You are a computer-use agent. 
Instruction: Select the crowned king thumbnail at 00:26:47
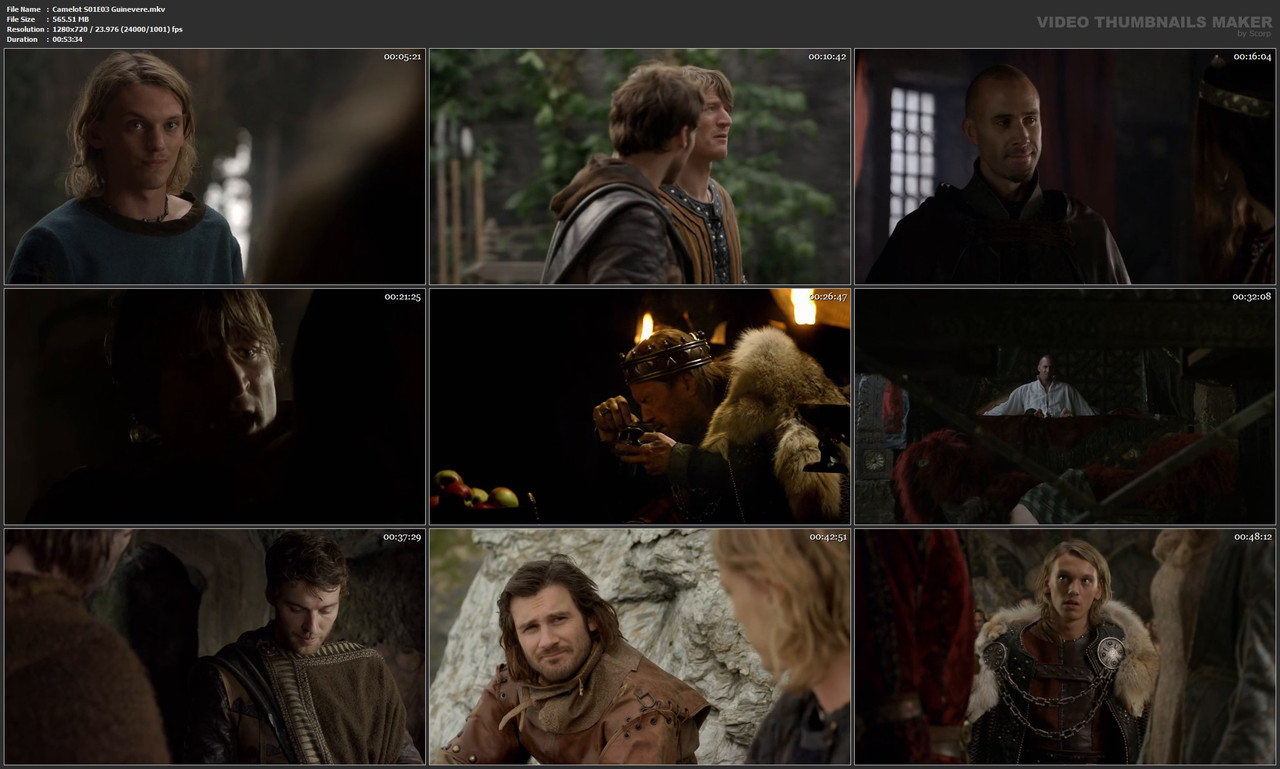639,406
